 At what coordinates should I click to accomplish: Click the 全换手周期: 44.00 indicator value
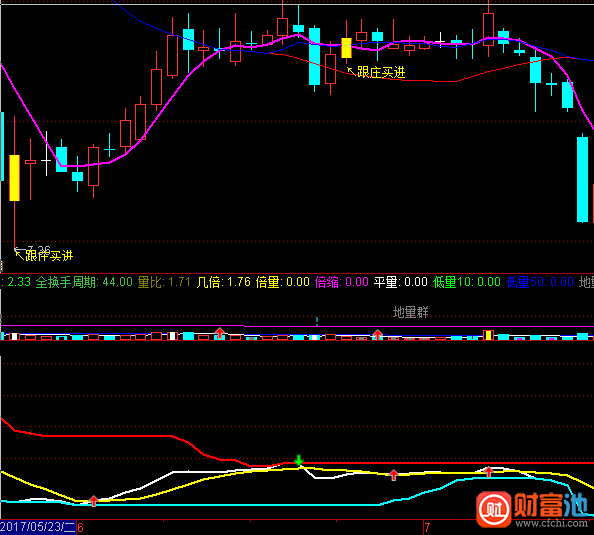84,282
